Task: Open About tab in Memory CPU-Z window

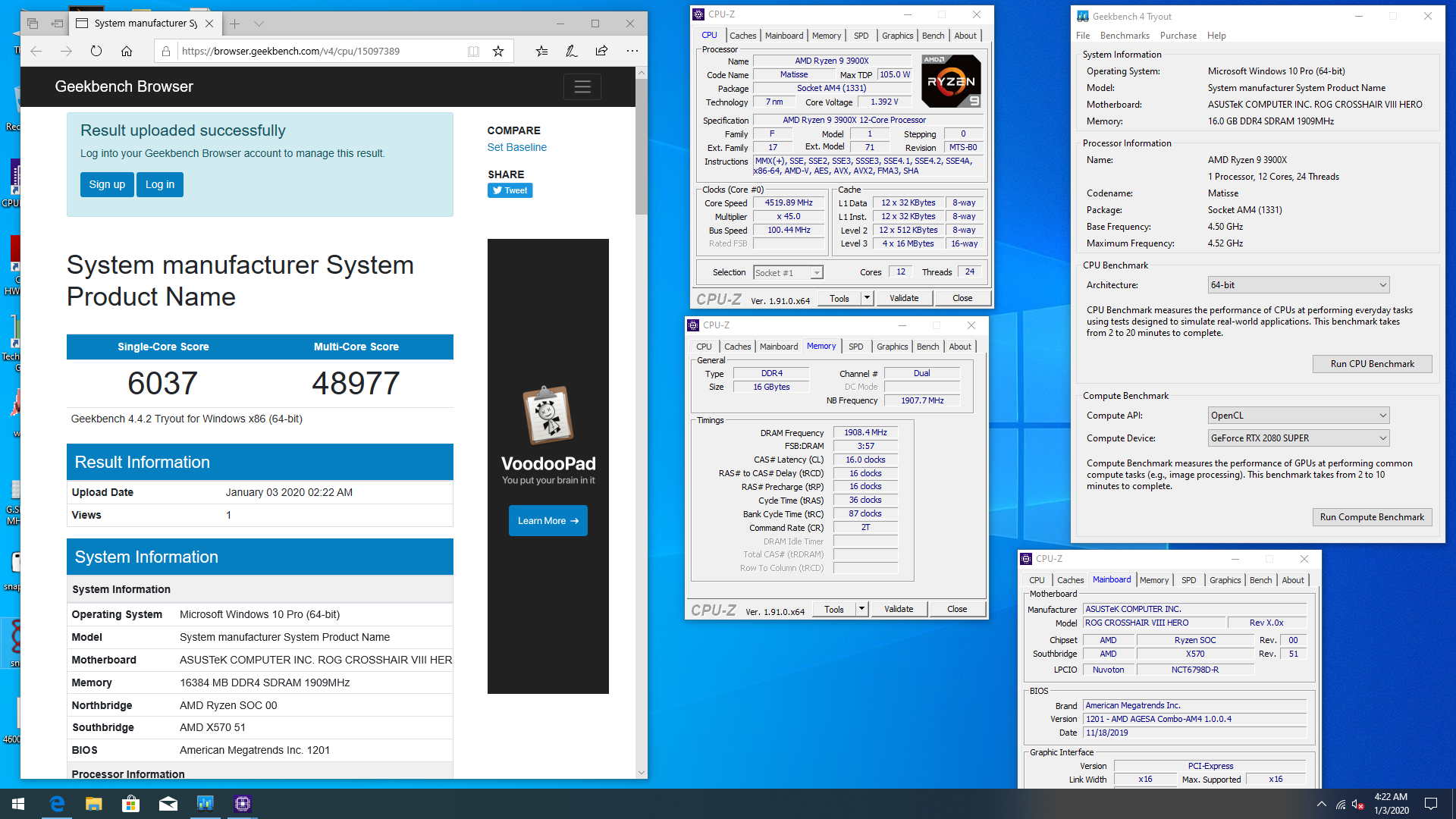Action: [x=959, y=347]
